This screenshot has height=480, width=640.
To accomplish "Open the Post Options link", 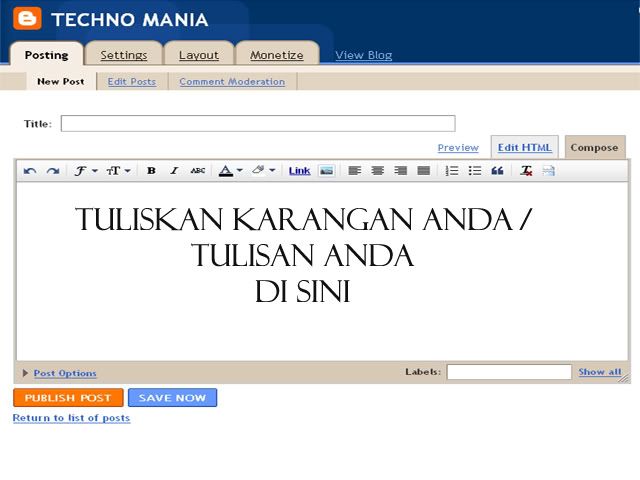I will pos(65,373).
